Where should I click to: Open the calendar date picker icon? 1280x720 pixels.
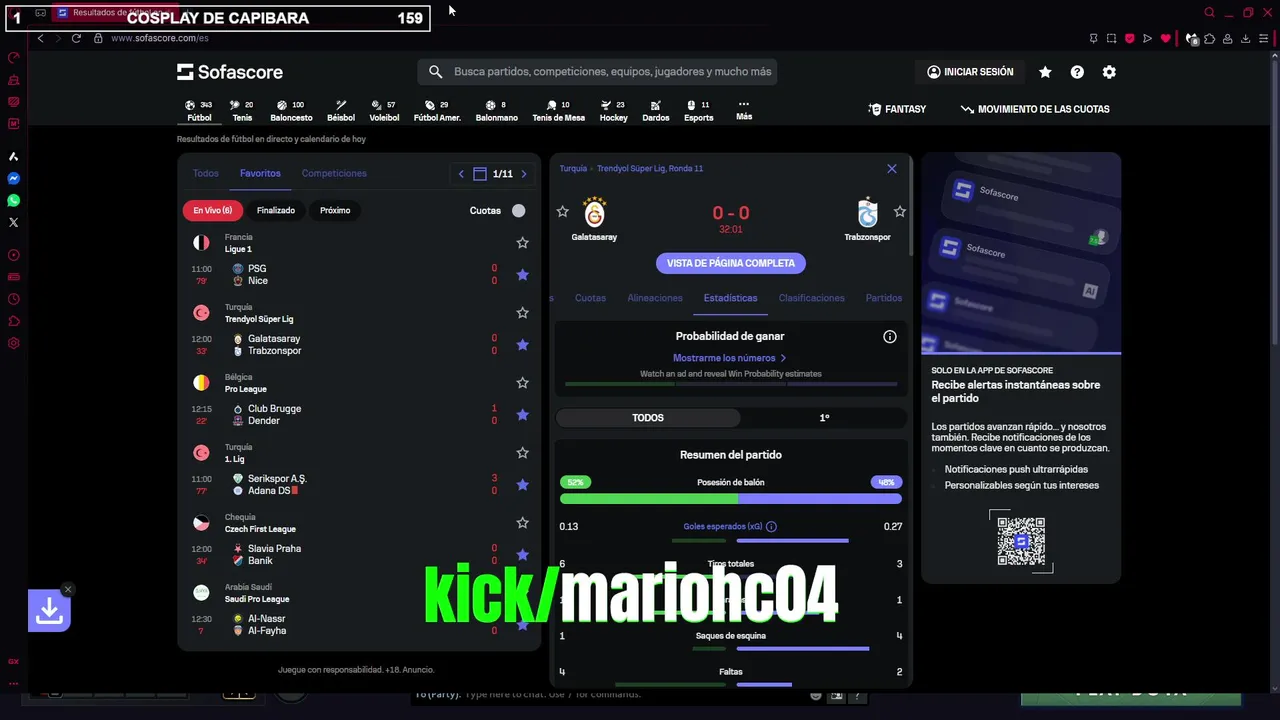pyautogui.click(x=480, y=174)
